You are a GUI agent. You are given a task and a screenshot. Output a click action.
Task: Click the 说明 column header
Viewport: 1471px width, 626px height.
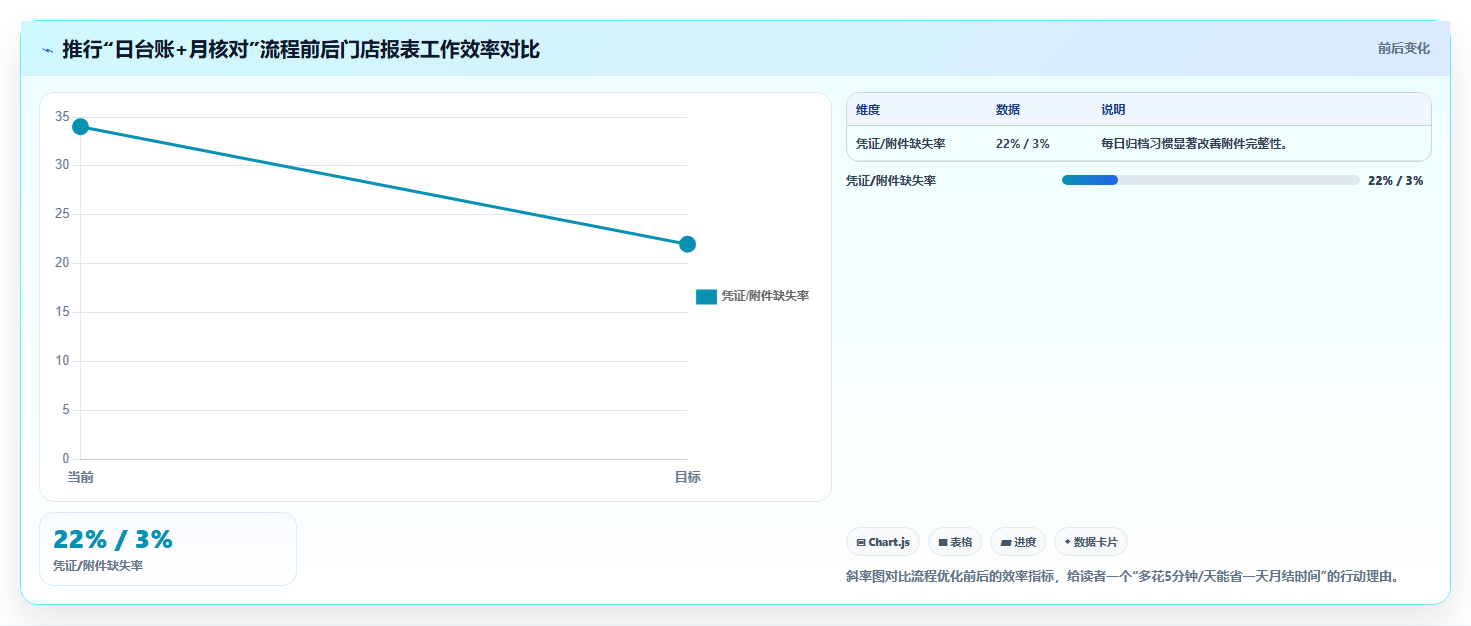1113,110
